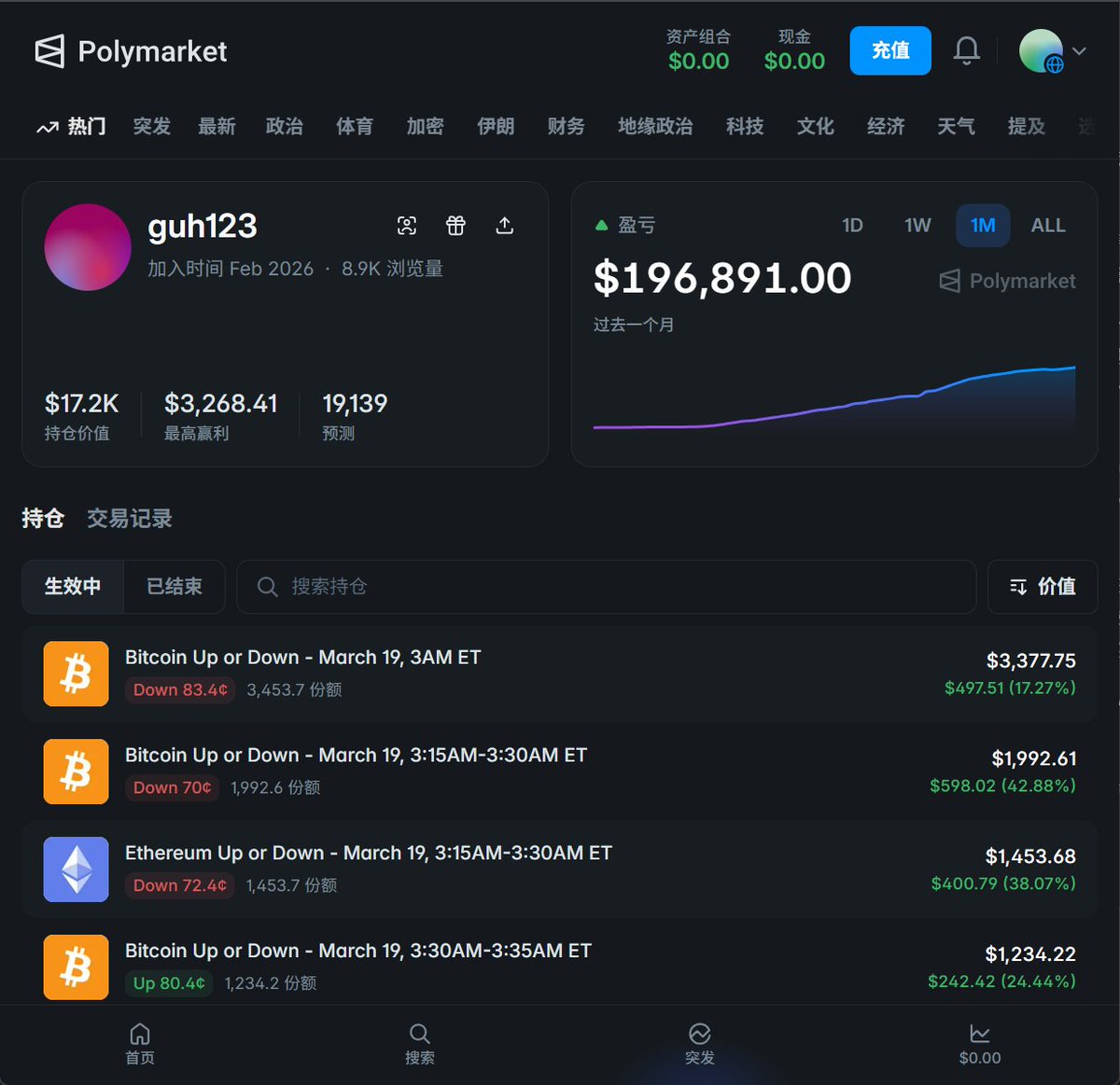Select the 经济 economy tab

[886, 126]
